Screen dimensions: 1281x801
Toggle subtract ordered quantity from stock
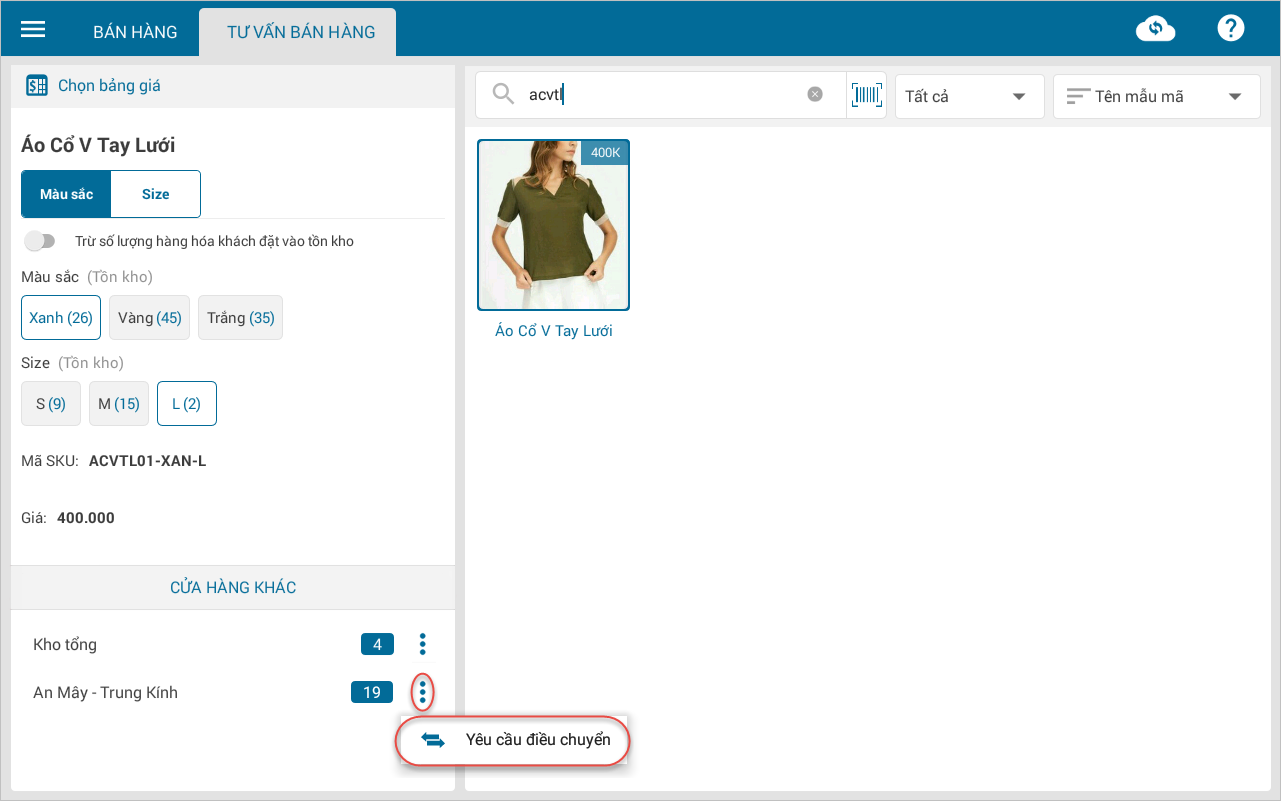(x=40, y=241)
